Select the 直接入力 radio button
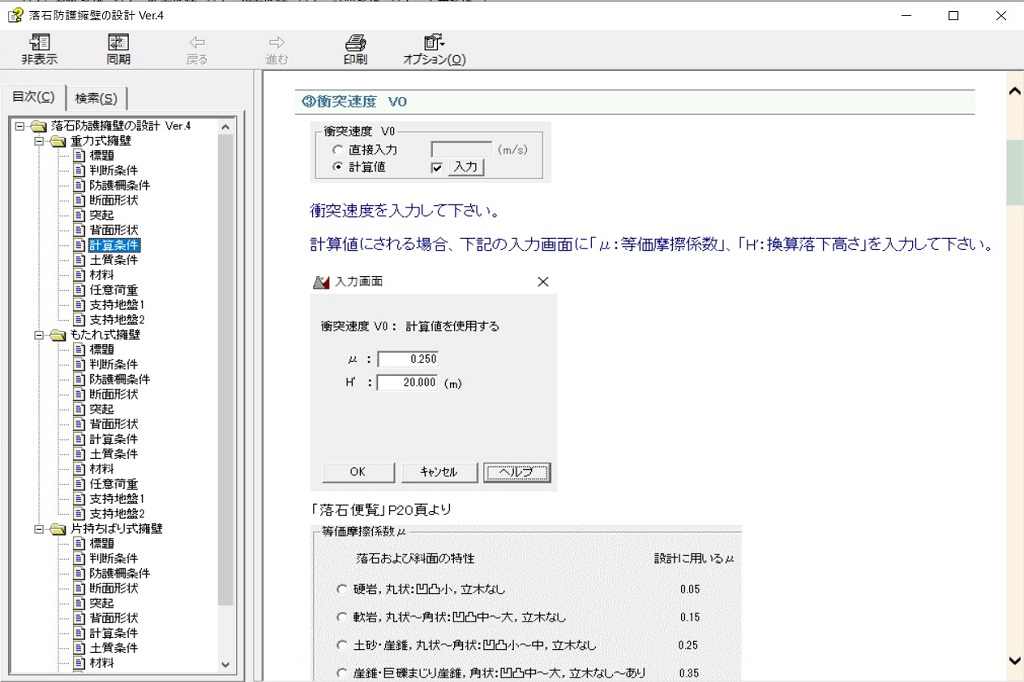This screenshot has height=682, width=1024. (337, 150)
